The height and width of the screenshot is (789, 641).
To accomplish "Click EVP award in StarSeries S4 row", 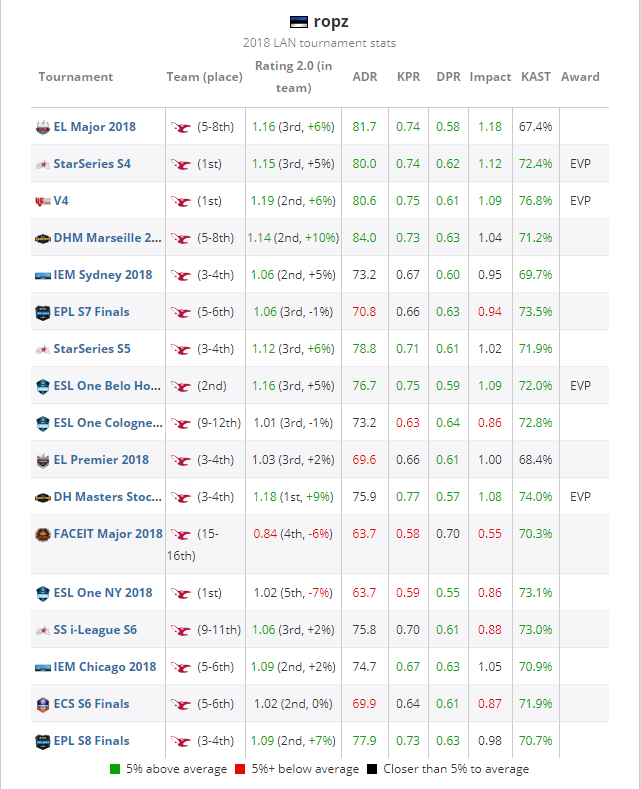I will 580,164.
